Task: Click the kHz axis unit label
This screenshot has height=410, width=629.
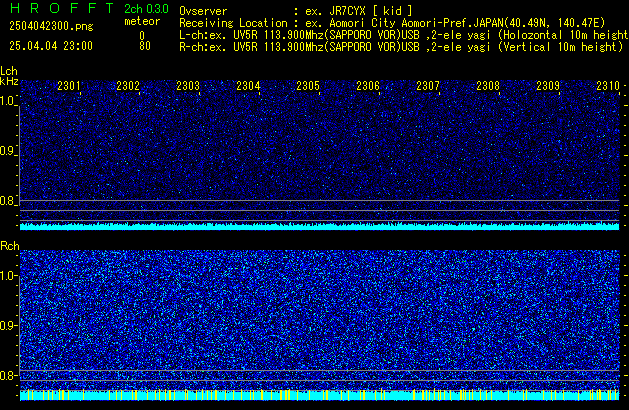Action: pos(9,81)
